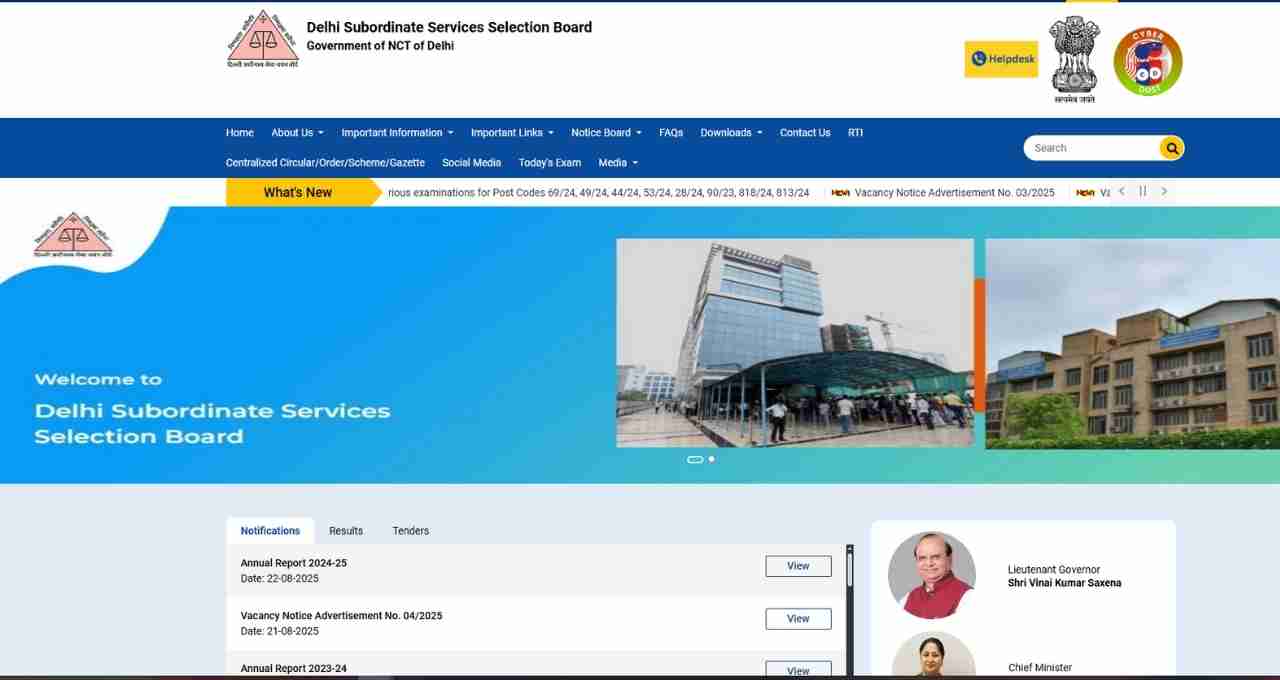Click the 'Lieutenant Governor' label
This screenshot has width=1280, height=680.
pos(1054,570)
